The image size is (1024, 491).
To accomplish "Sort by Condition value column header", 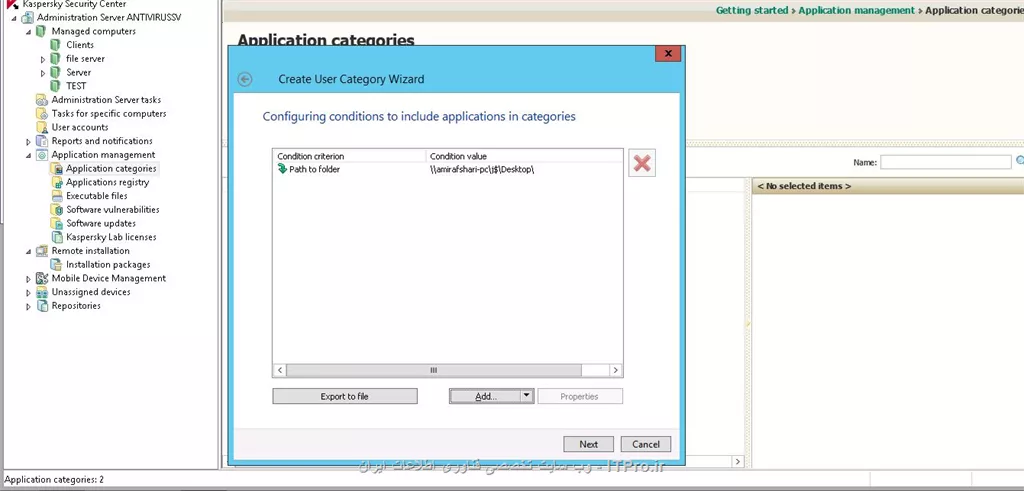I will click(x=524, y=156).
